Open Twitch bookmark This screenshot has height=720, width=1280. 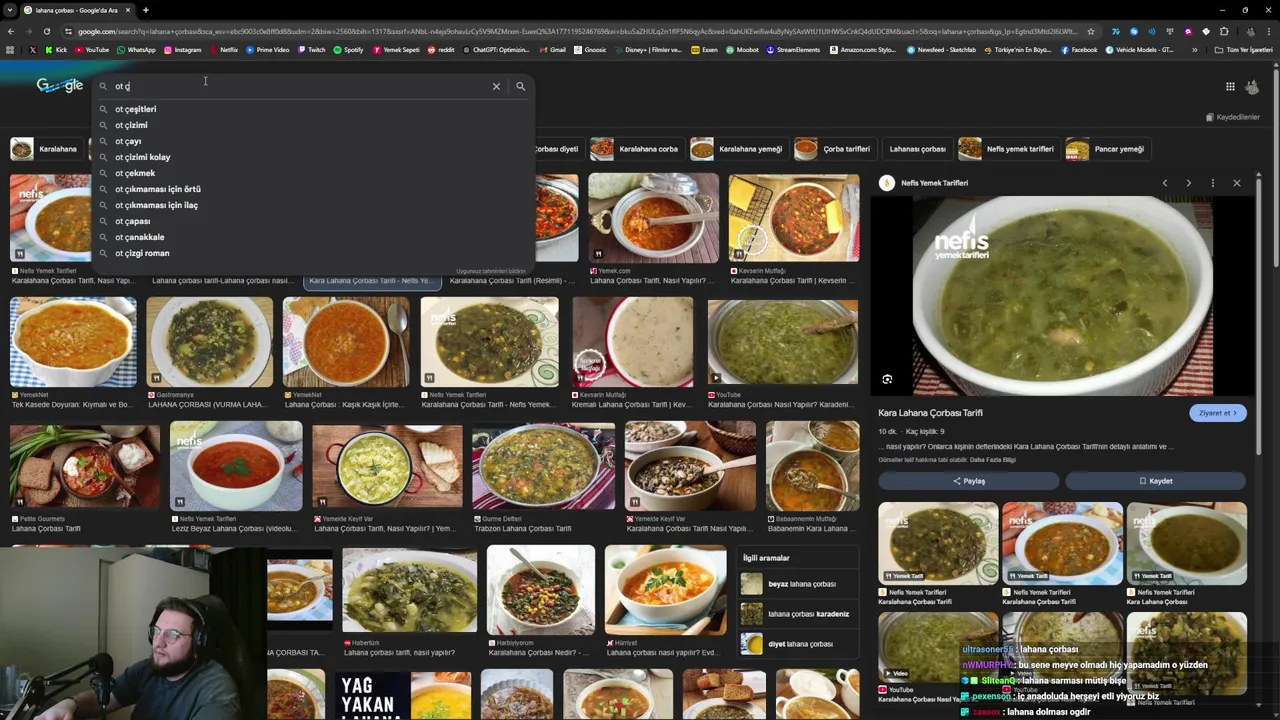311,50
